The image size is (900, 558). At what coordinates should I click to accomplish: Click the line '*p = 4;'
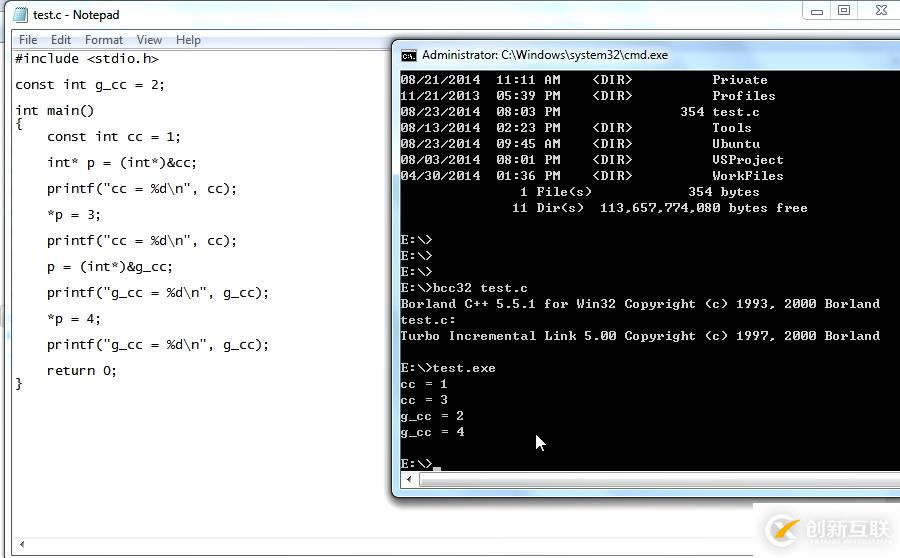tap(73, 319)
